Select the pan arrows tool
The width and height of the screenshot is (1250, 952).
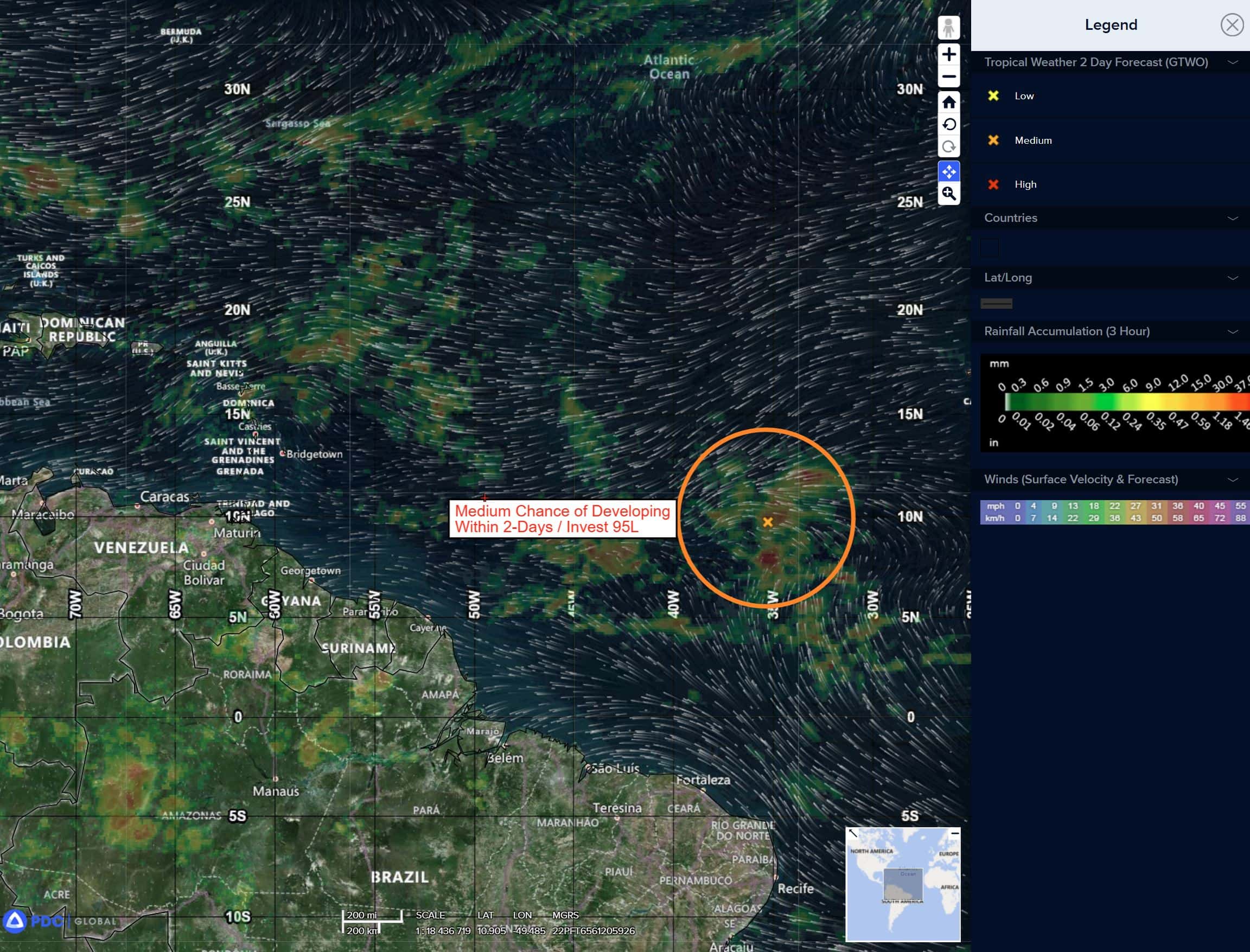pyautogui.click(x=948, y=171)
